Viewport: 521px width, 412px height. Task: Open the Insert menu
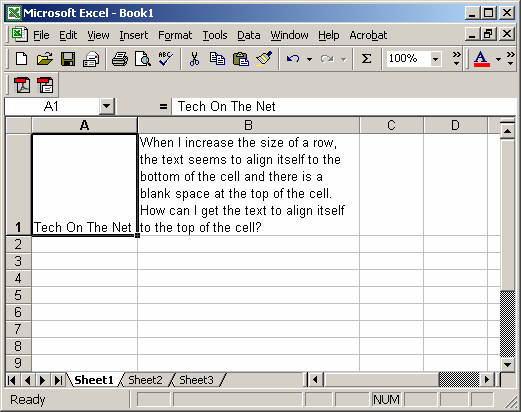coord(134,35)
